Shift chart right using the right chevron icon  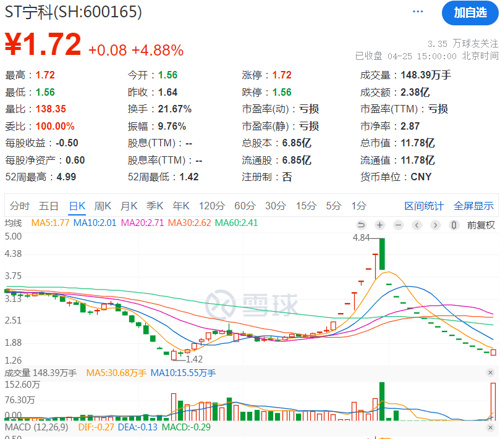[435, 225]
